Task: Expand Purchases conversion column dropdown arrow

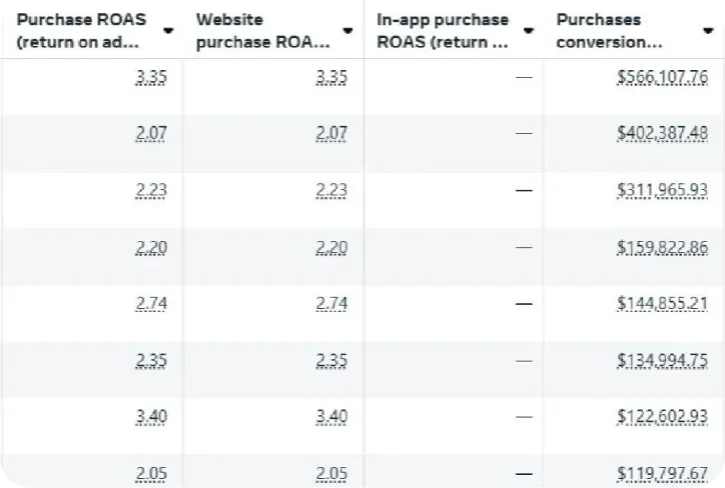Action: pos(709,30)
